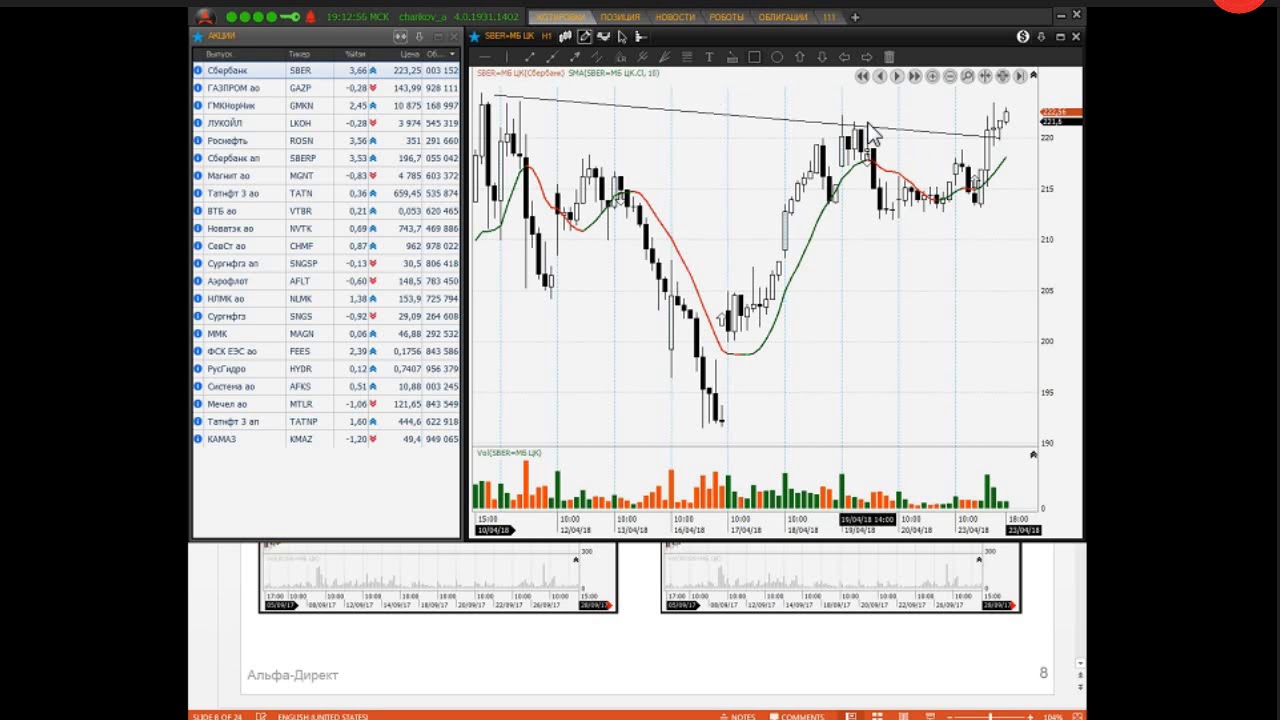Click PowerPoint previous slide double-arrow button
This screenshot has height=720, width=1280.
coord(1079,675)
